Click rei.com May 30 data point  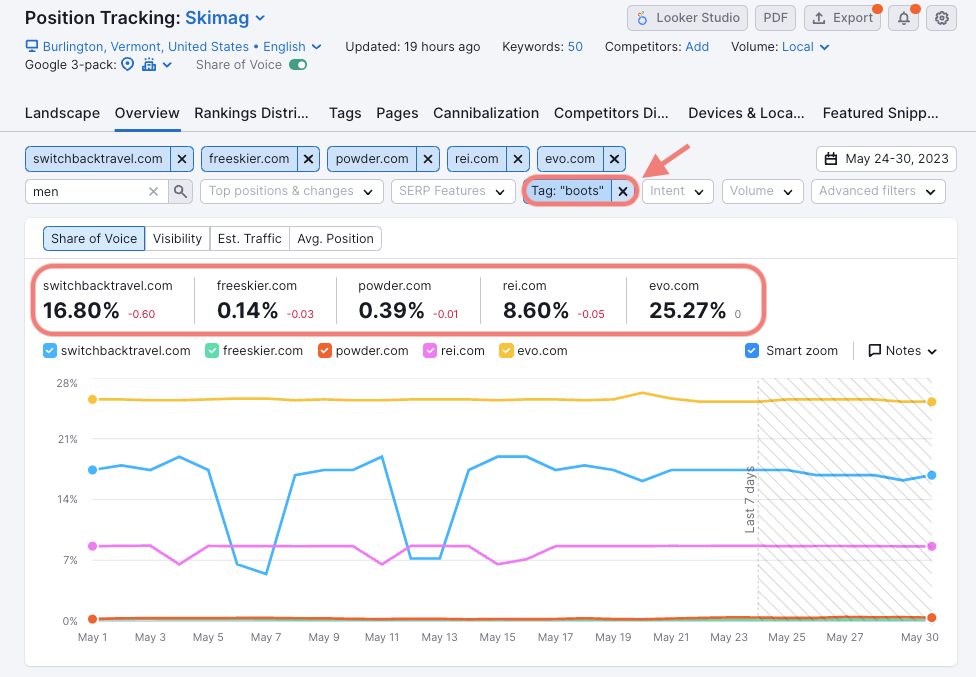pyautogui.click(x=931, y=546)
